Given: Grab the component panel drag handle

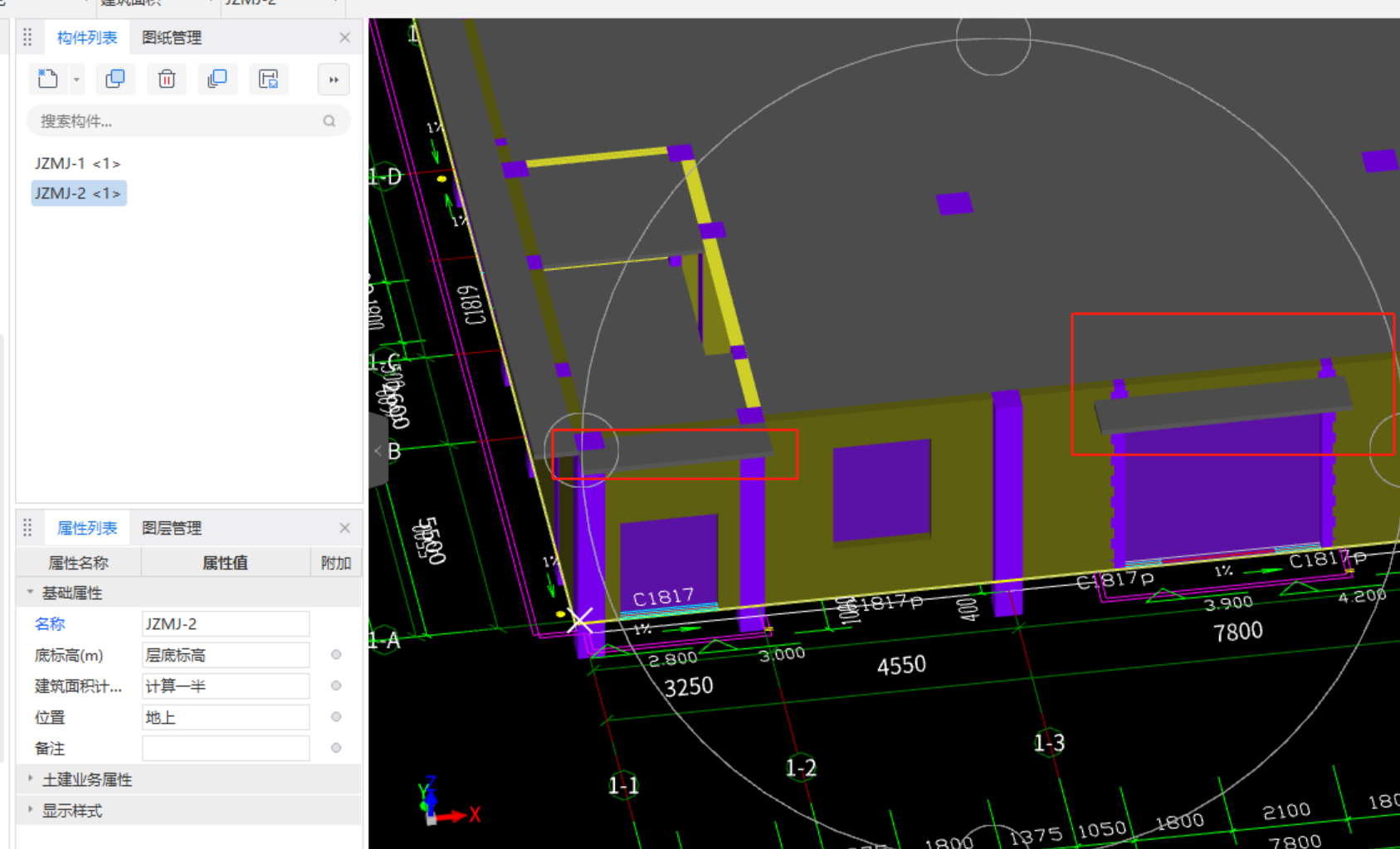Looking at the screenshot, I should [27, 37].
